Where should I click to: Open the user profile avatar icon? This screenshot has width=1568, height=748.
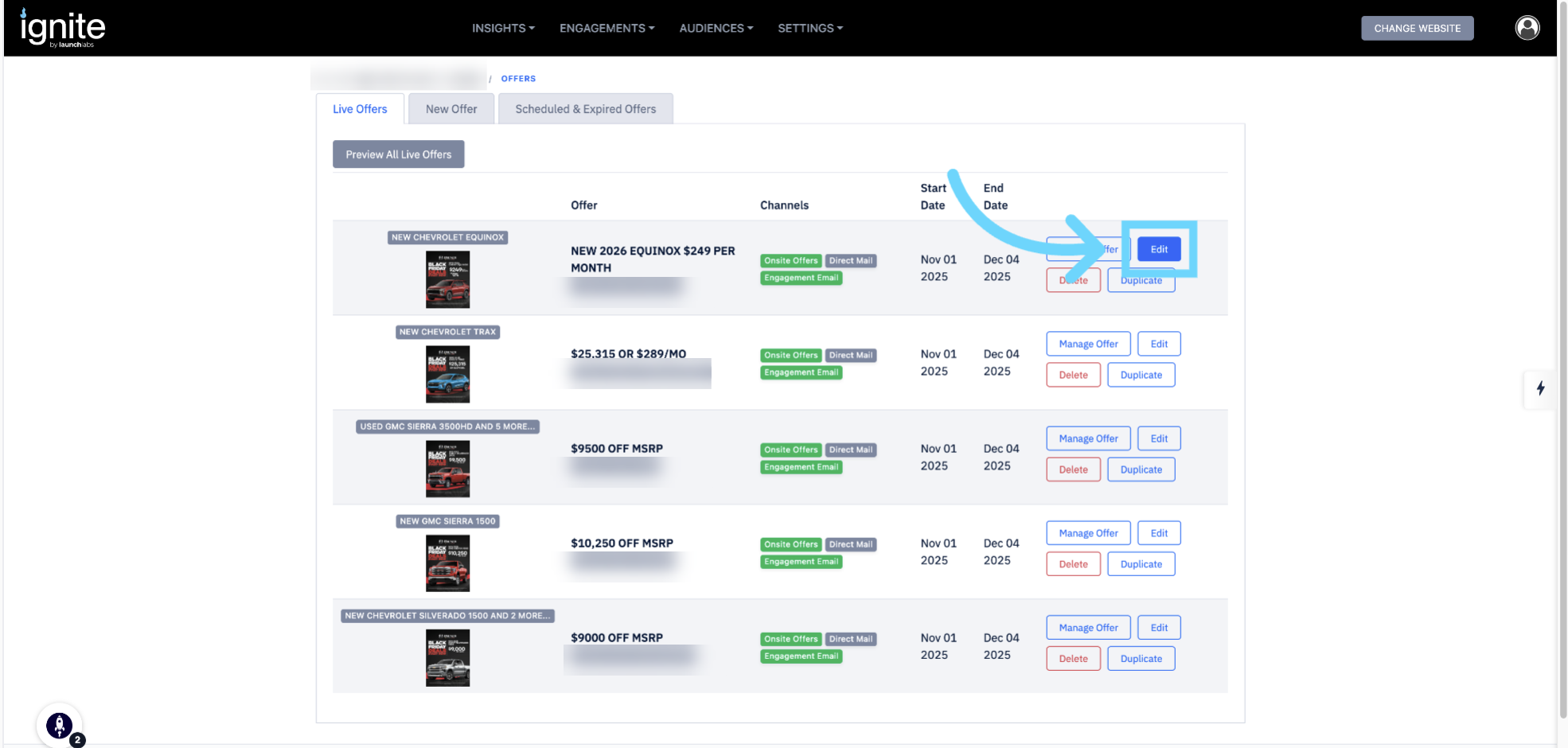1527,28
